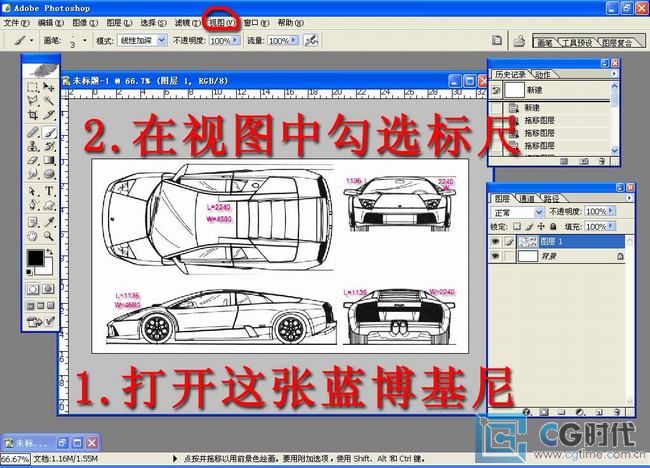The height and width of the screenshot is (468, 650).
Task: Select the Eyedropper tool
Action: [x=49, y=222]
